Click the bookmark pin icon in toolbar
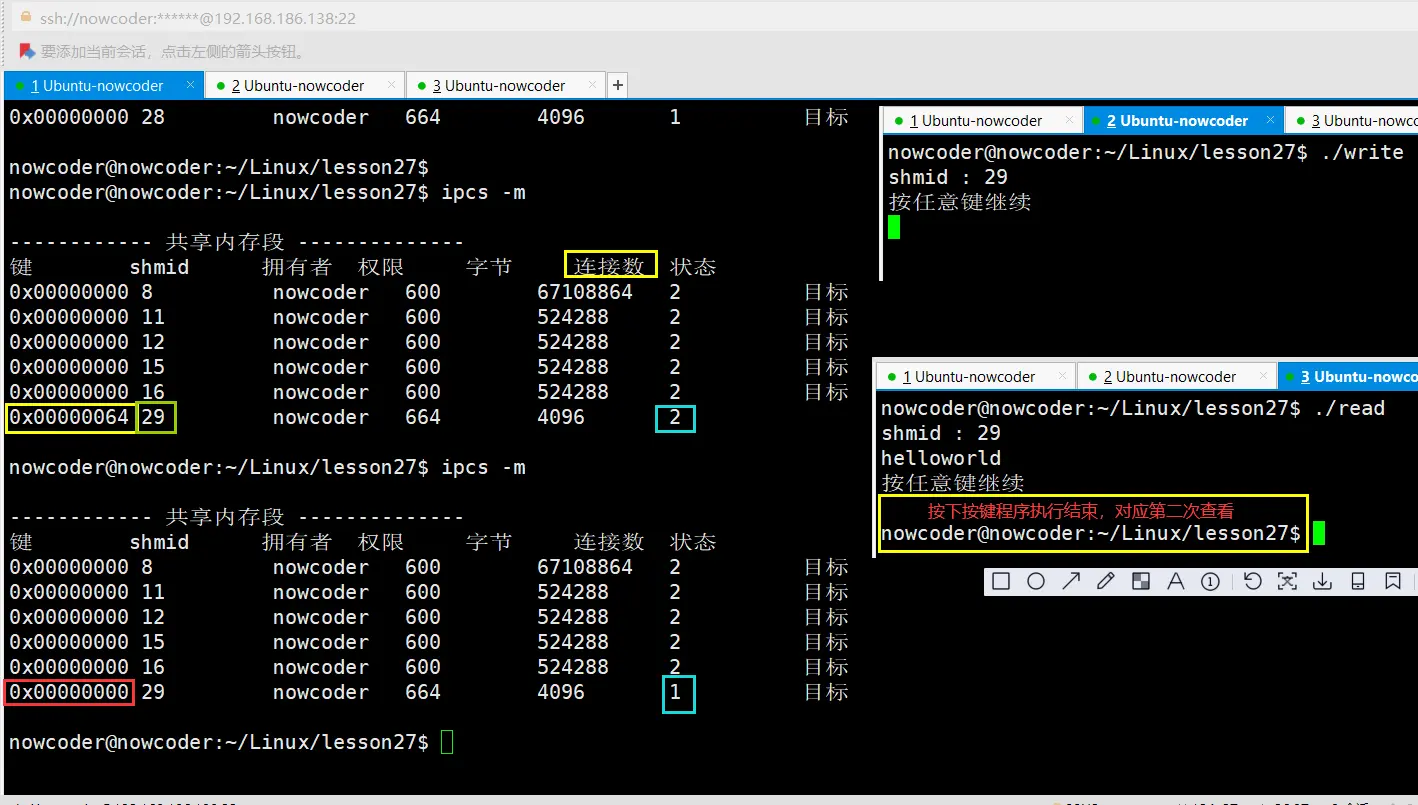Viewport: 1418px width, 805px height. tap(1392, 581)
